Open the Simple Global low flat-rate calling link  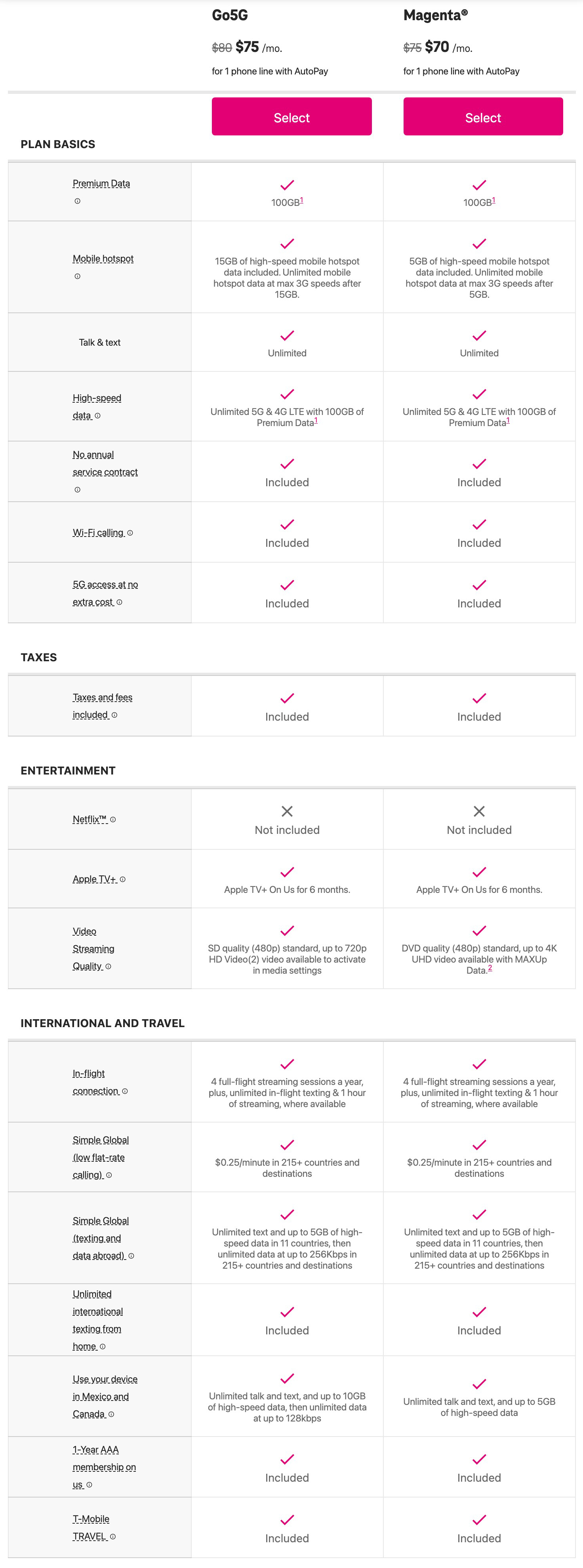(101, 1157)
